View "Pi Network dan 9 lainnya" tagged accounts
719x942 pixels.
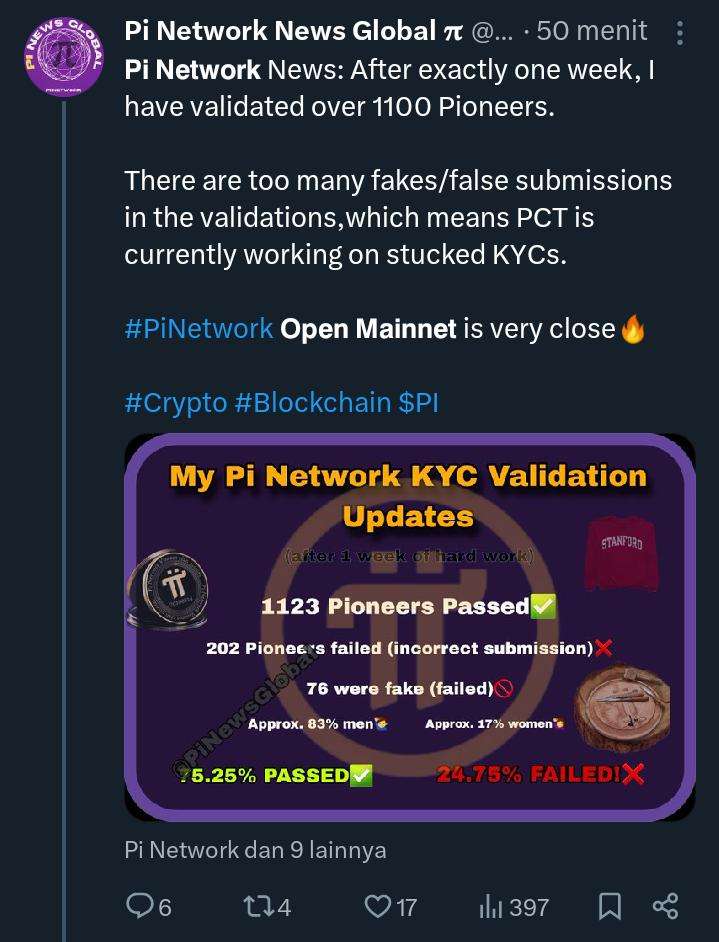click(x=255, y=850)
